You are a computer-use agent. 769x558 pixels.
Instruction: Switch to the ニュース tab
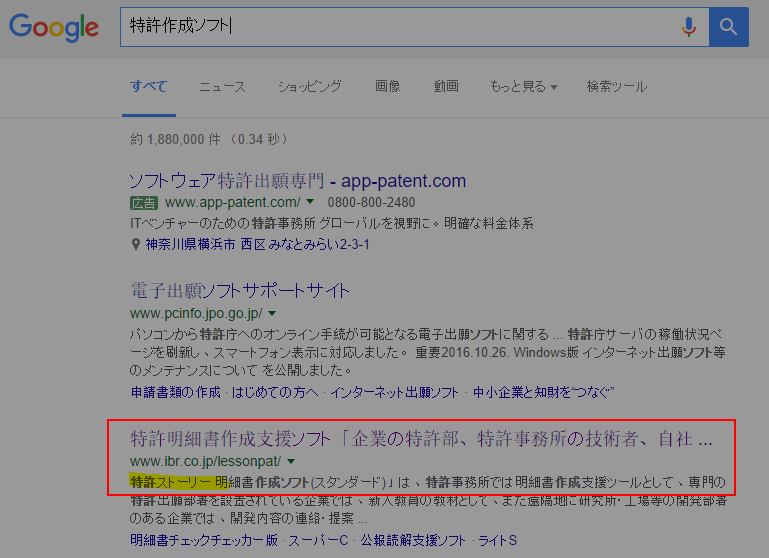coord(222,87)
